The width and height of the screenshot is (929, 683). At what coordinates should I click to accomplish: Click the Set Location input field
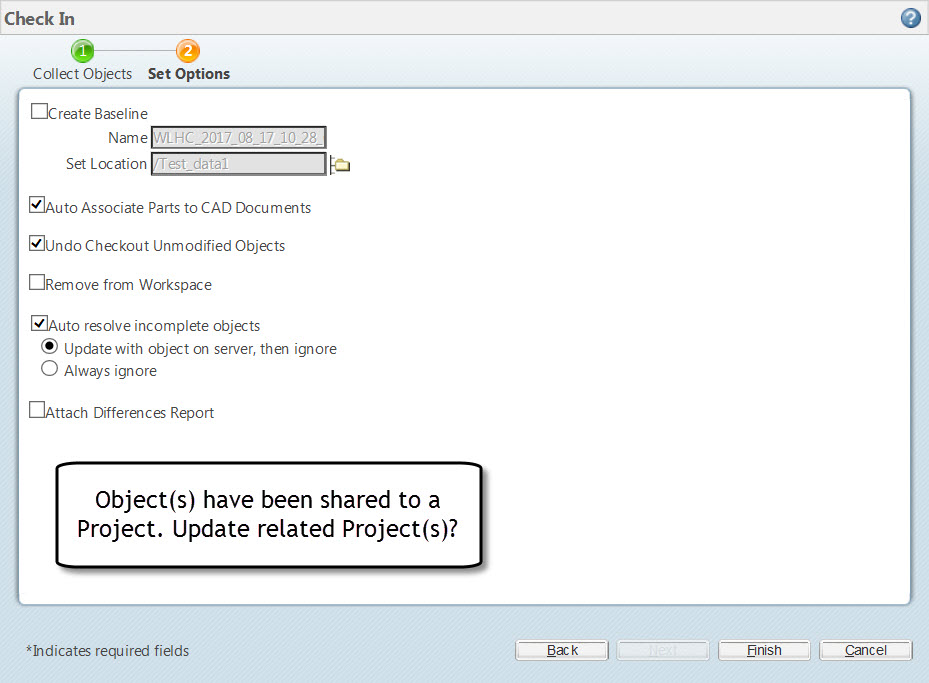point(238,163)
